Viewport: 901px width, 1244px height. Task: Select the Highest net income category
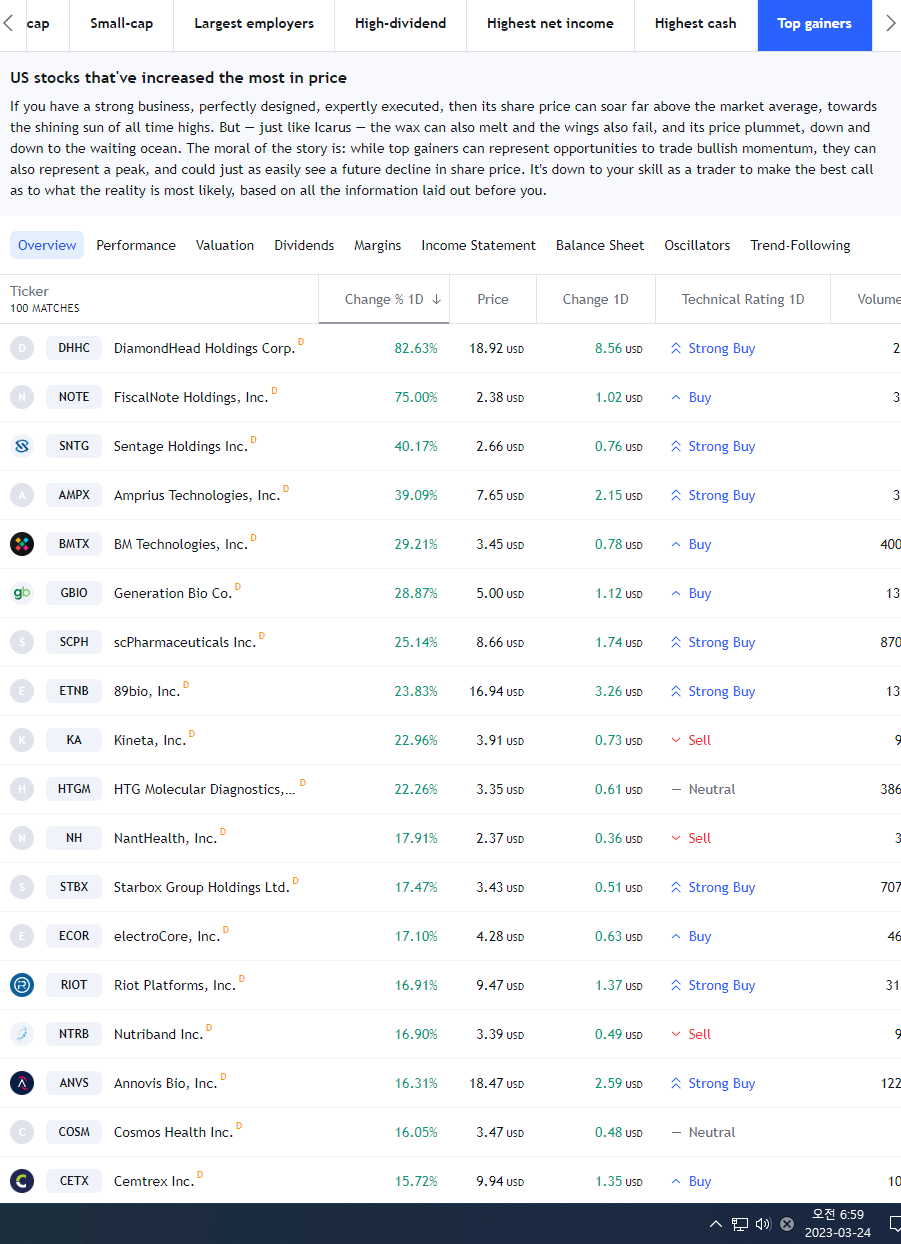pyautogui.click(x=550, y=24)
